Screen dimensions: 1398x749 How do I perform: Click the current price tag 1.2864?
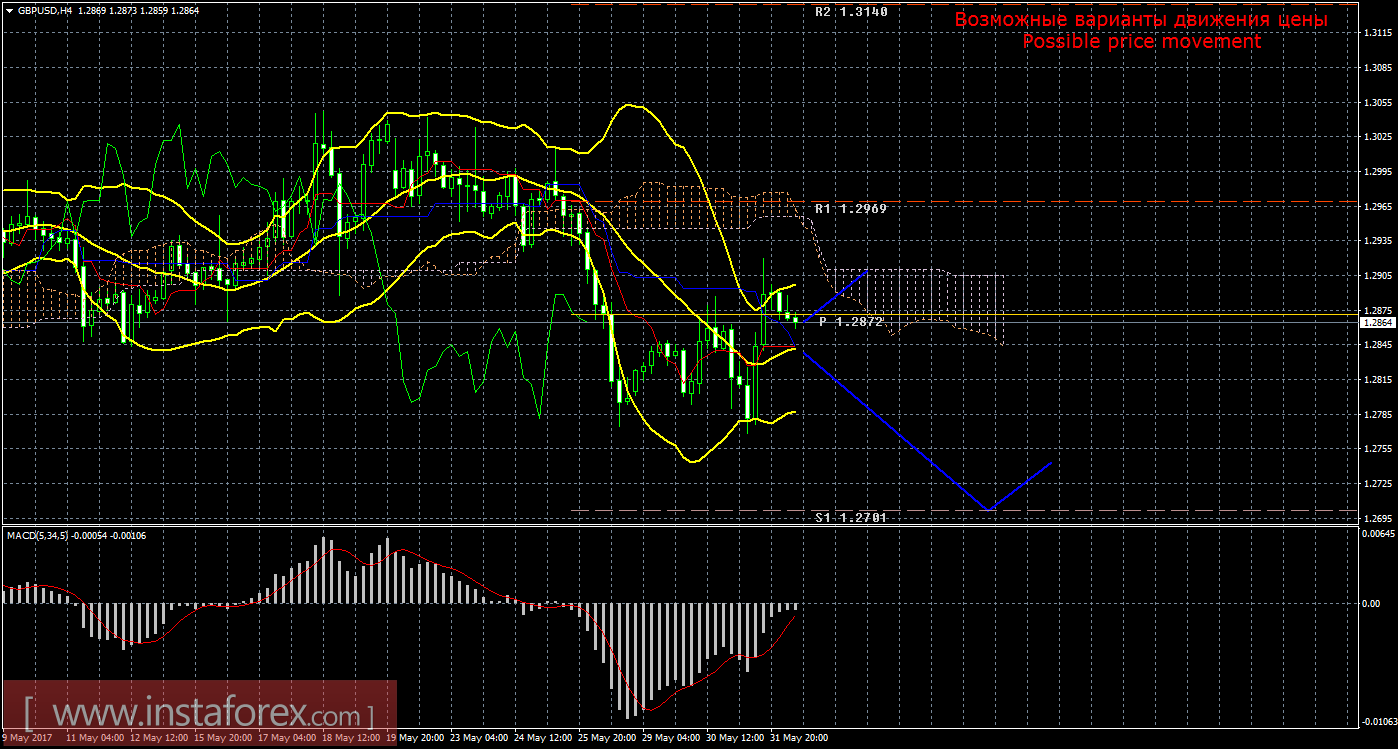click(1378, 323)
